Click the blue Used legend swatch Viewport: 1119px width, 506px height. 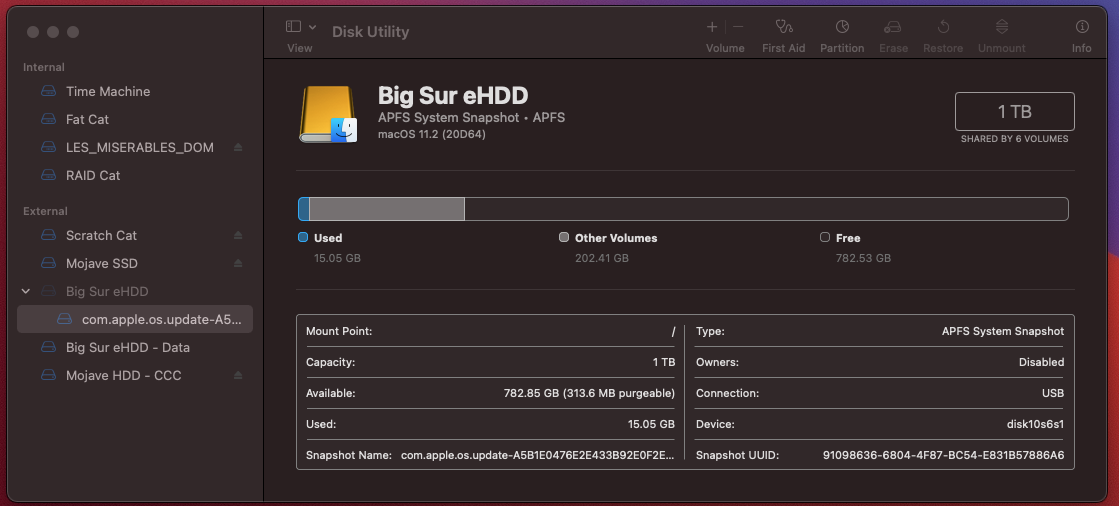(x=303, y=238)
